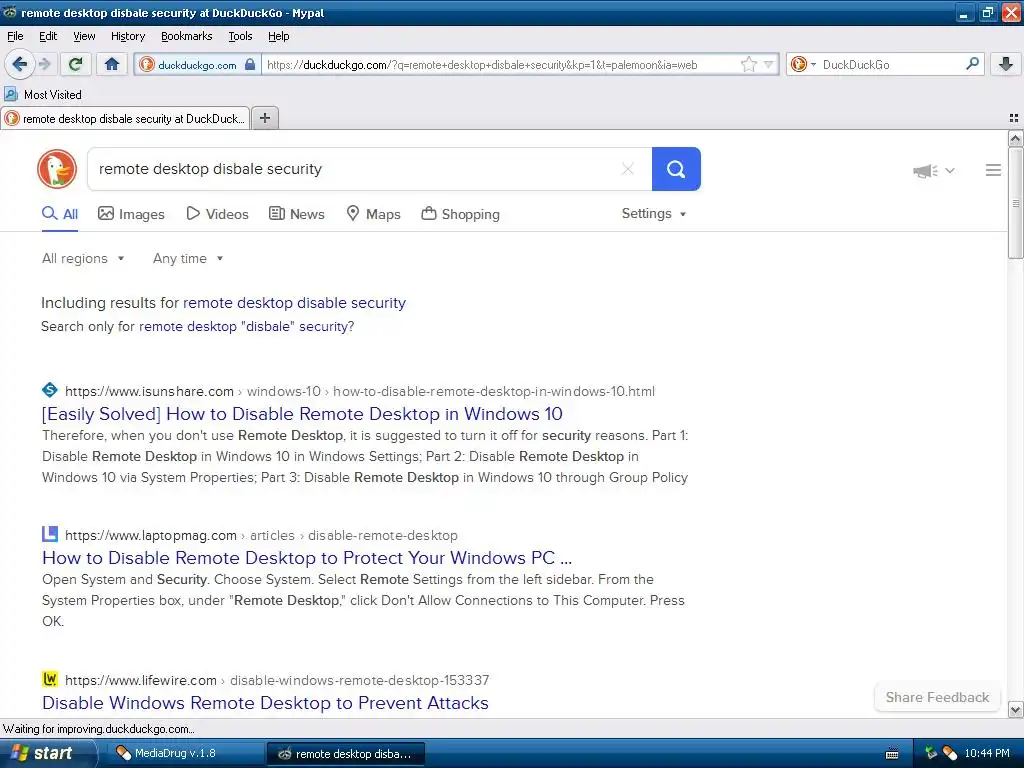
Task: Click the isunshare favicon icon
Action: [50, 391]
